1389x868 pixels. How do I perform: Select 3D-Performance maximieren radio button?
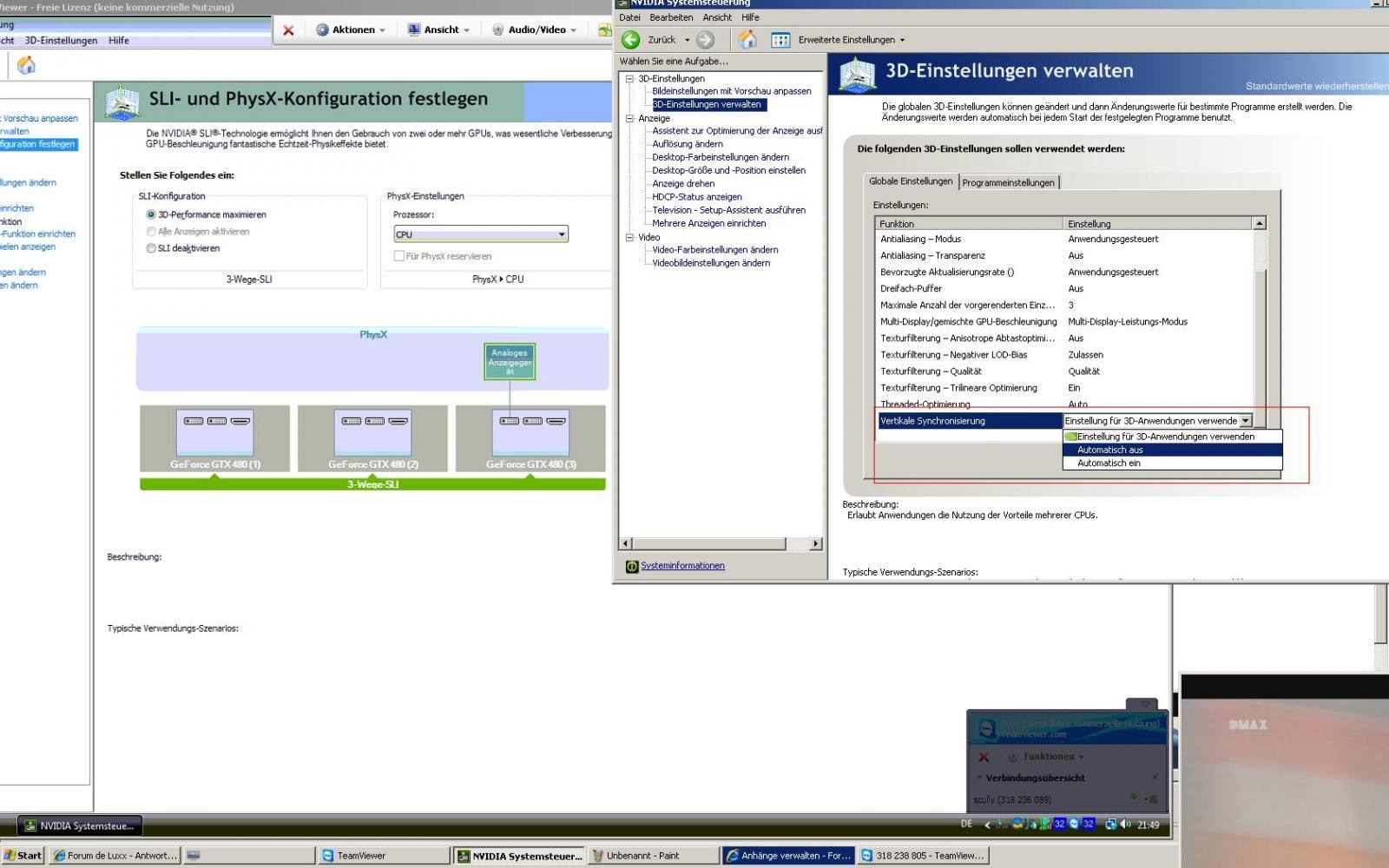[x=151, y=214]
